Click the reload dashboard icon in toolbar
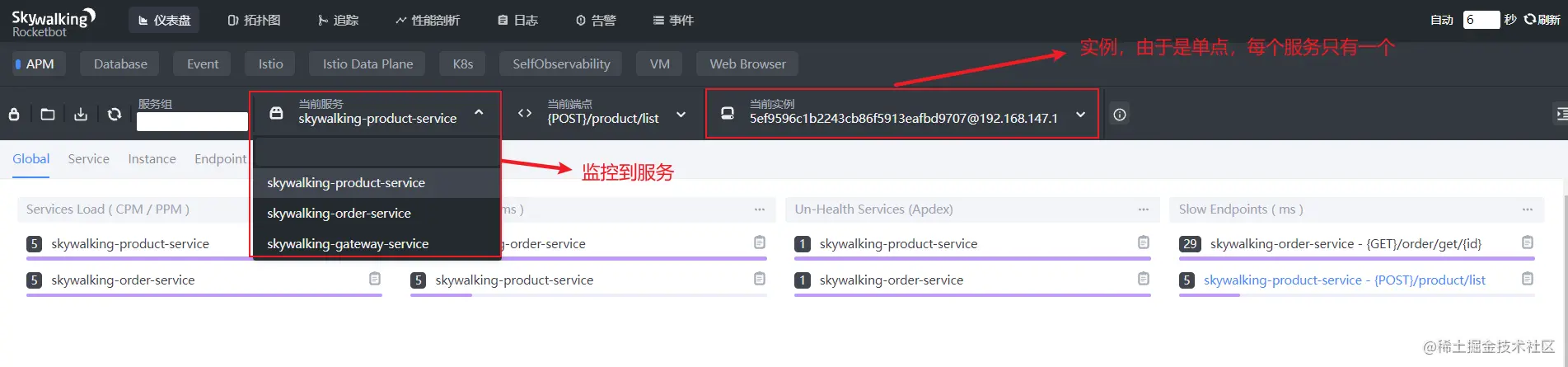1568x367 pixels. click(x=115, y=115)
